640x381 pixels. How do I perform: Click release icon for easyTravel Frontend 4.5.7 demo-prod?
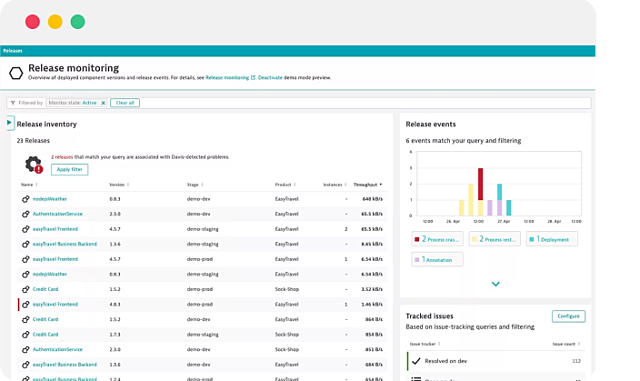pyautogui.click(x=25, y=259)
